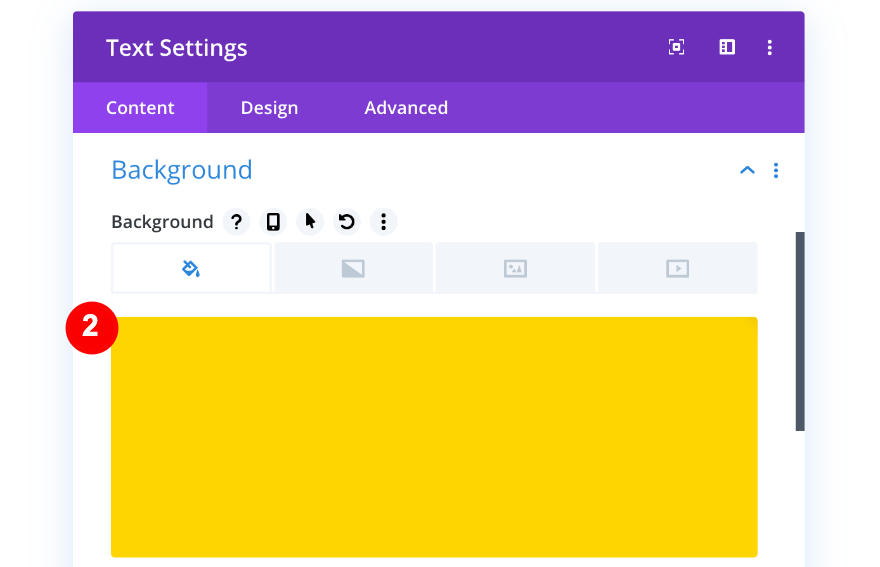Toggle the hover cursor icon for Background
This screenshot has height=567, width=880.
(x=310, y=222)
